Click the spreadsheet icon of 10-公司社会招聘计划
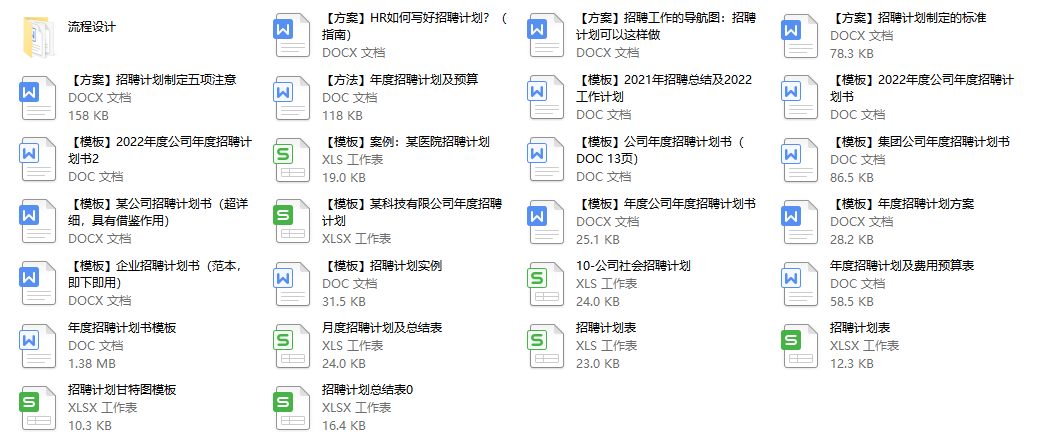The height and width of the screenshot is (448, 1039). click(x=546, y=284)
